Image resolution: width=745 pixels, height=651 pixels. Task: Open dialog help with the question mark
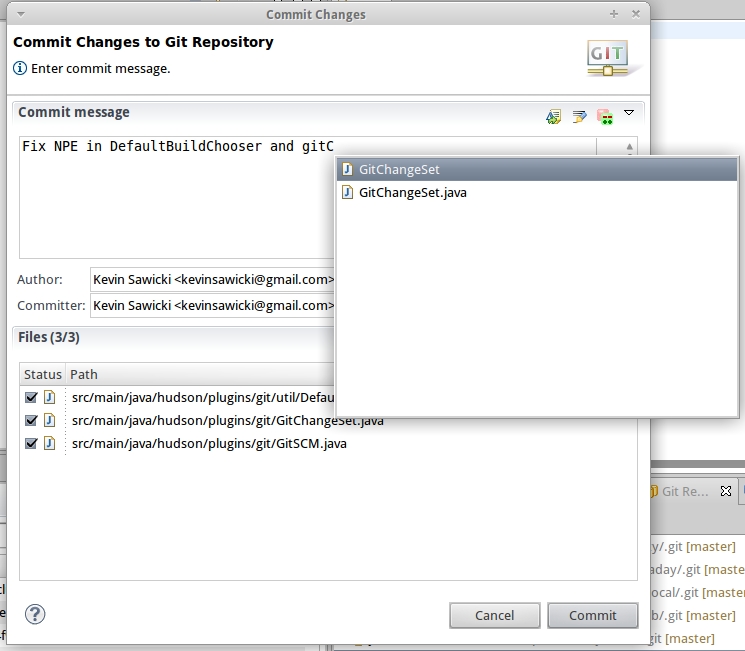(35, 614)
